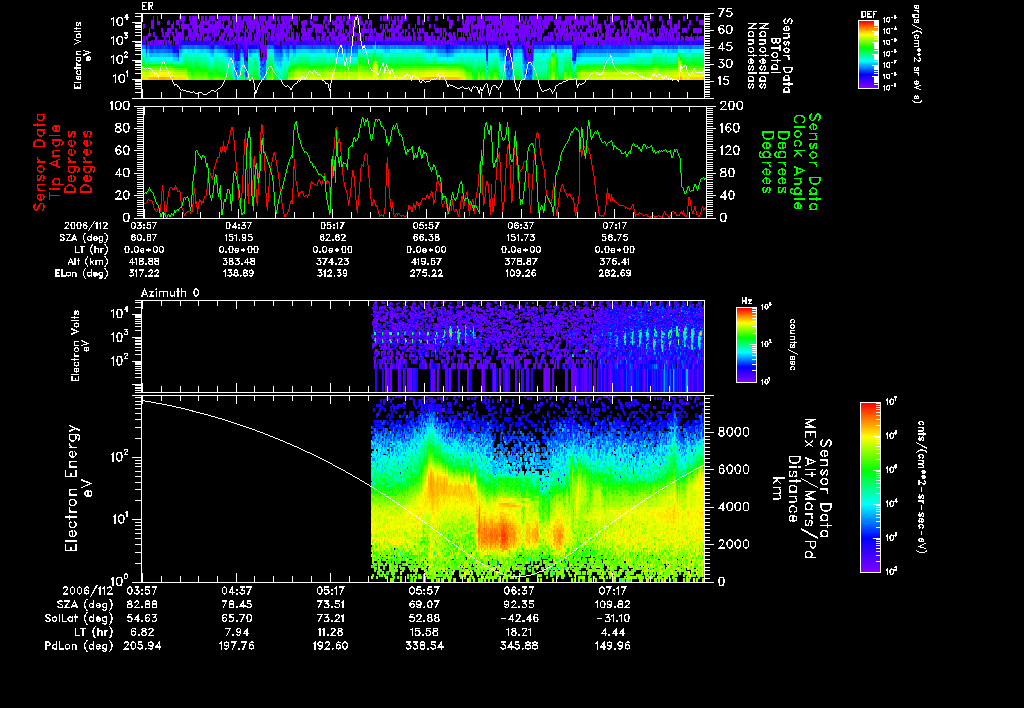
Task: Select the 'PdLon (deg)' row header
Action: (x=78, y=646)
